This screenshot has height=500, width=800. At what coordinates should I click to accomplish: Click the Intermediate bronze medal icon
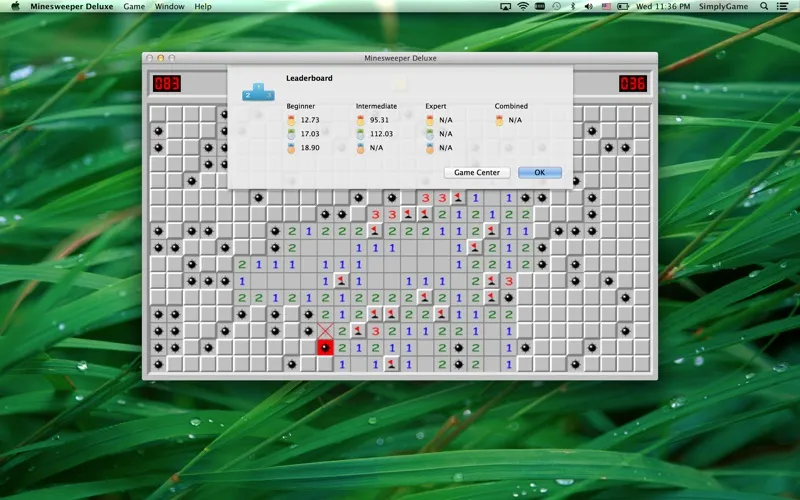360,148
